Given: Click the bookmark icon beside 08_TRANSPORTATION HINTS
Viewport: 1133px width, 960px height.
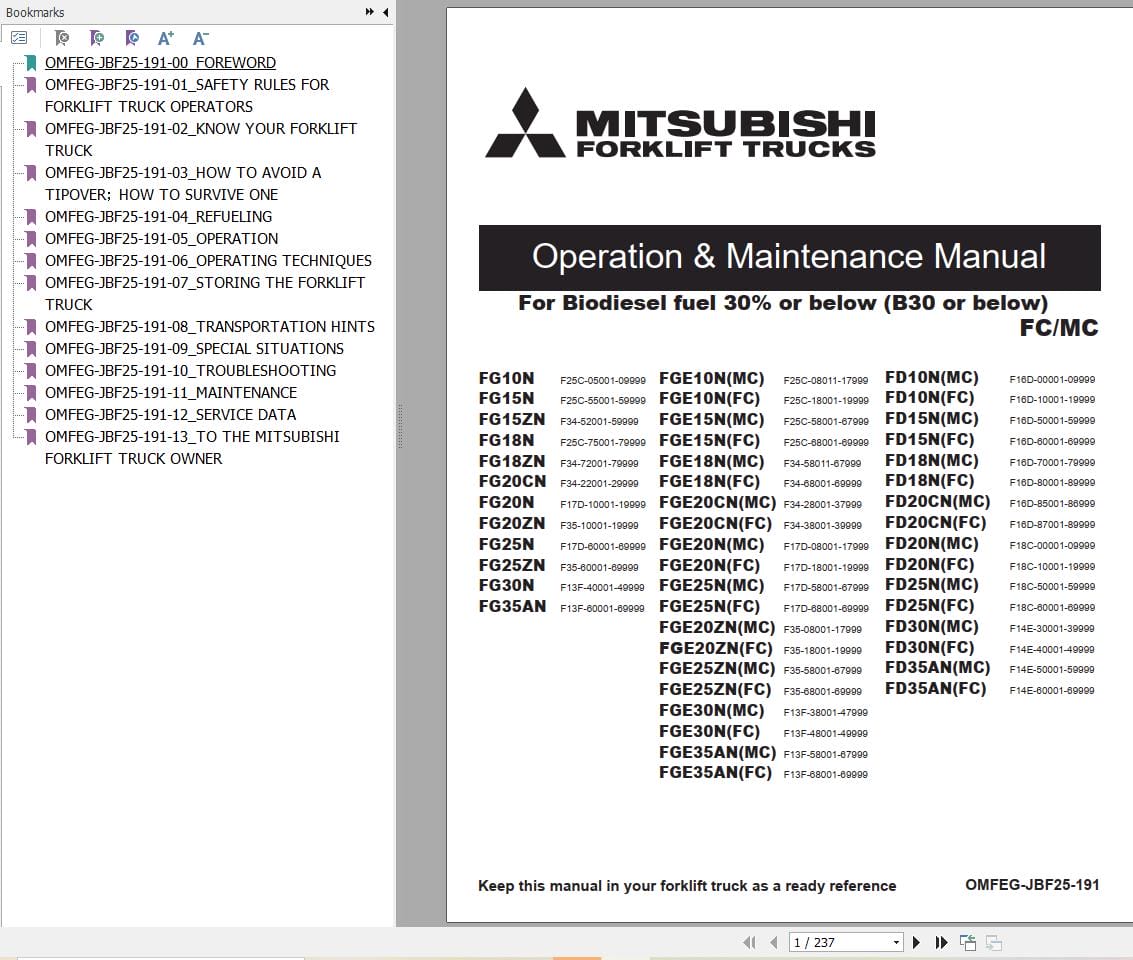Looking at the screenshot, I should (31, 327).
